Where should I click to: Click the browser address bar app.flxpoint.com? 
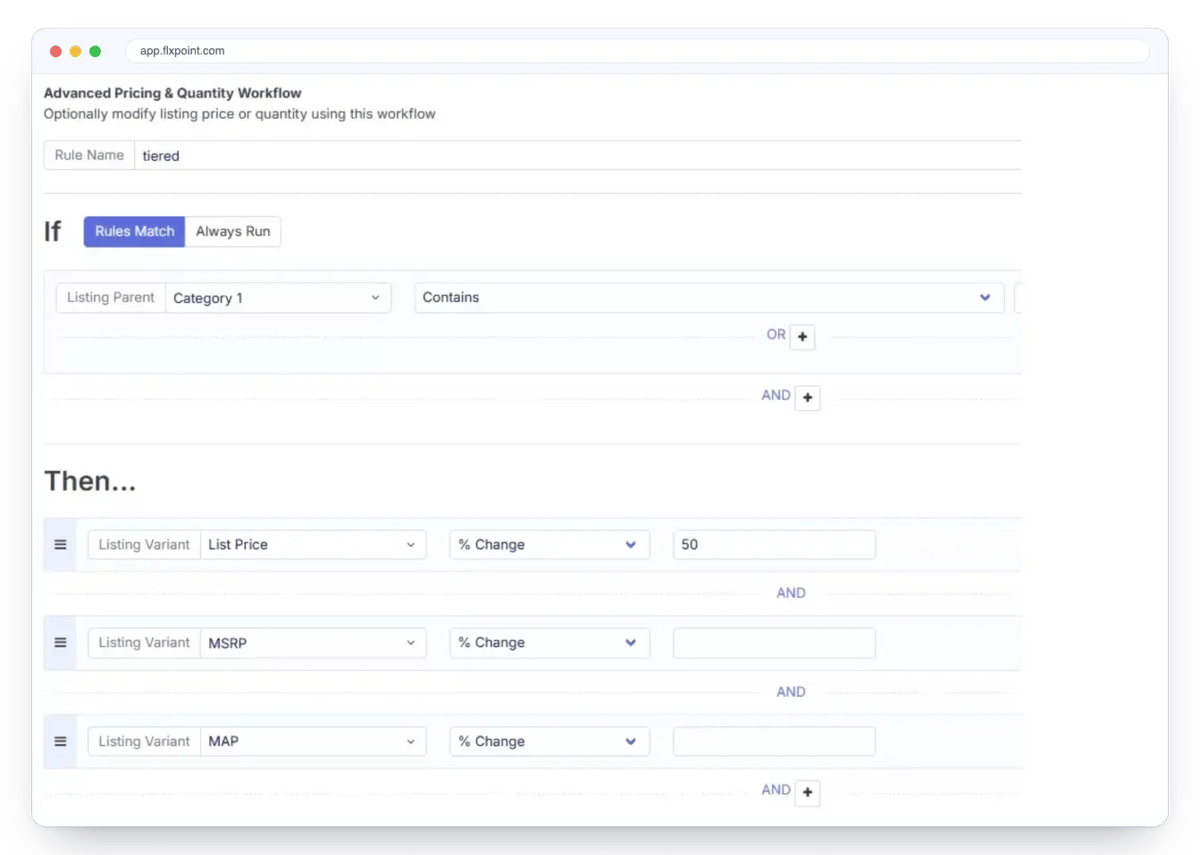[x=637, y=51]
